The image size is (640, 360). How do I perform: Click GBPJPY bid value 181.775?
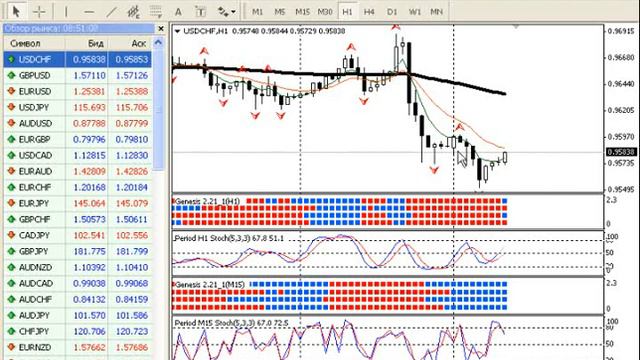point(89,251)
